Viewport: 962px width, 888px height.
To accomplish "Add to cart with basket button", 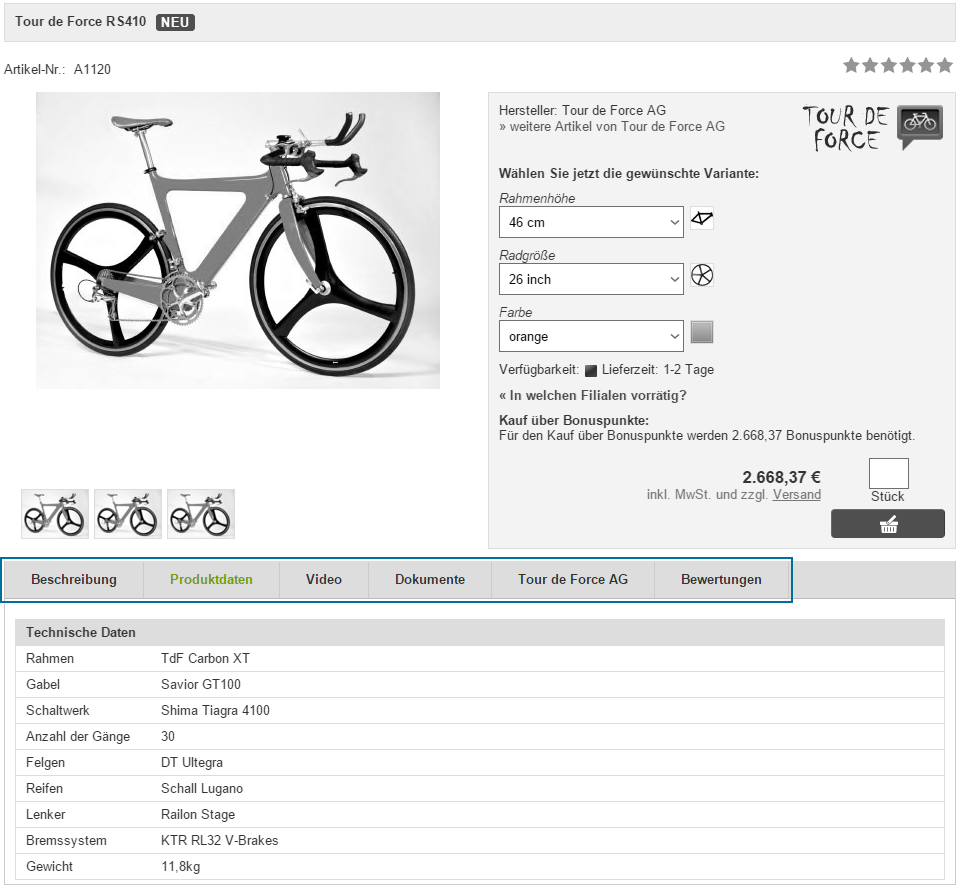I will click(888, 523).
